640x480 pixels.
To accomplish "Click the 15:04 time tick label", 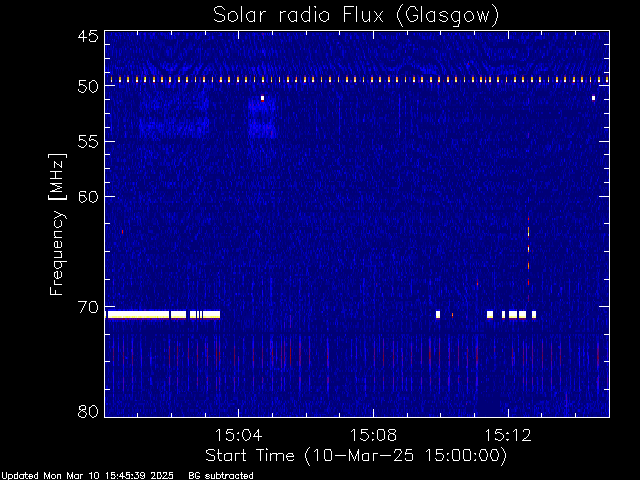I will 238,435.
